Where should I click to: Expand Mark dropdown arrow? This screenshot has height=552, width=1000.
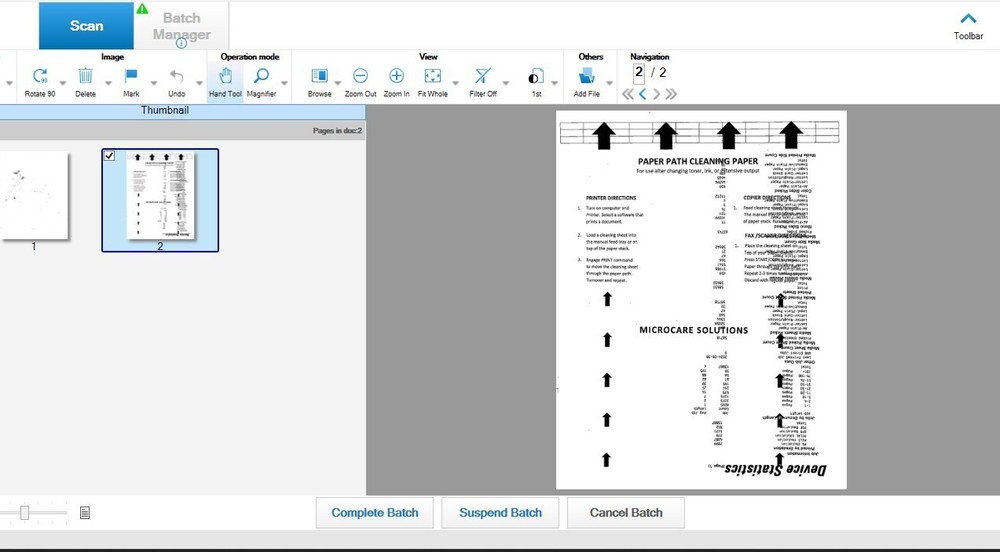click(154, 84)
